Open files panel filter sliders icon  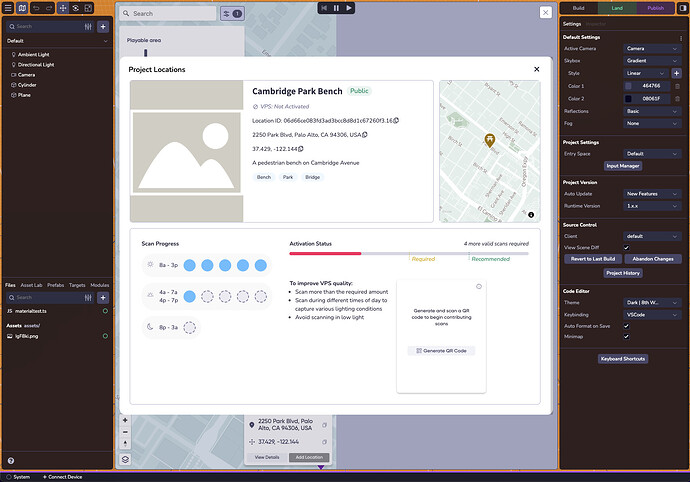tap(88, 298)
